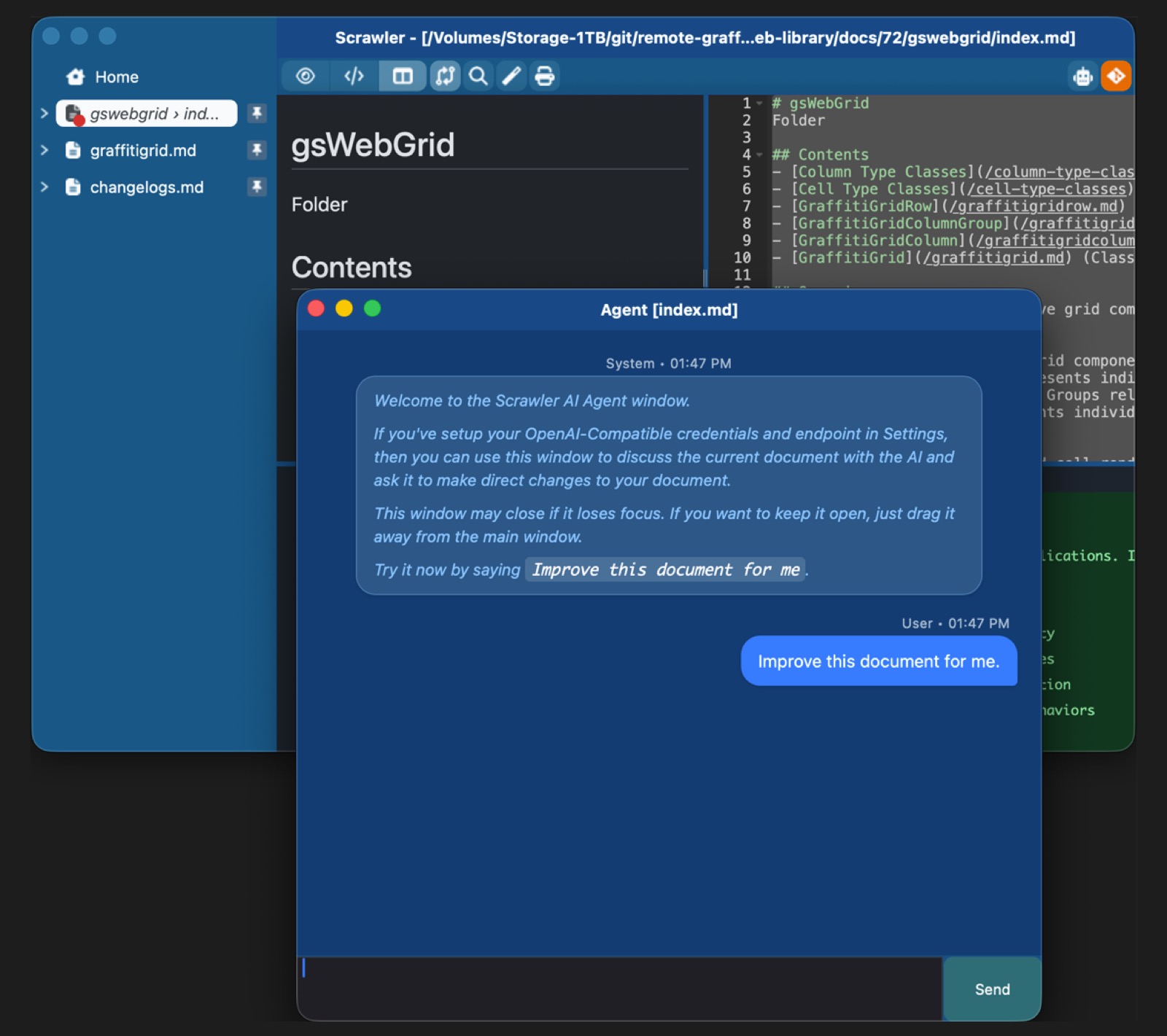Screen dimensions: 1167x1036
Task: Toggle pin for gswebgrid index document
Action: point(257,113)
